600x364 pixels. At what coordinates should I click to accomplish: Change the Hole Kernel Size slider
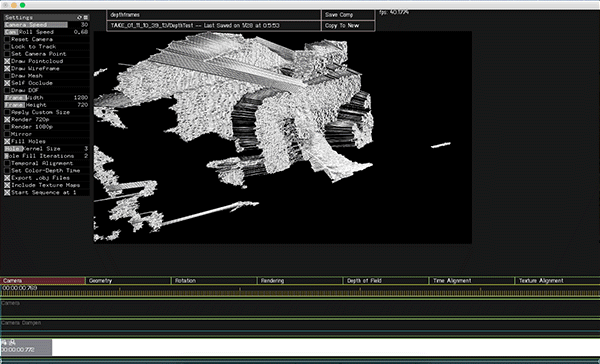click(x=47, y=149)
